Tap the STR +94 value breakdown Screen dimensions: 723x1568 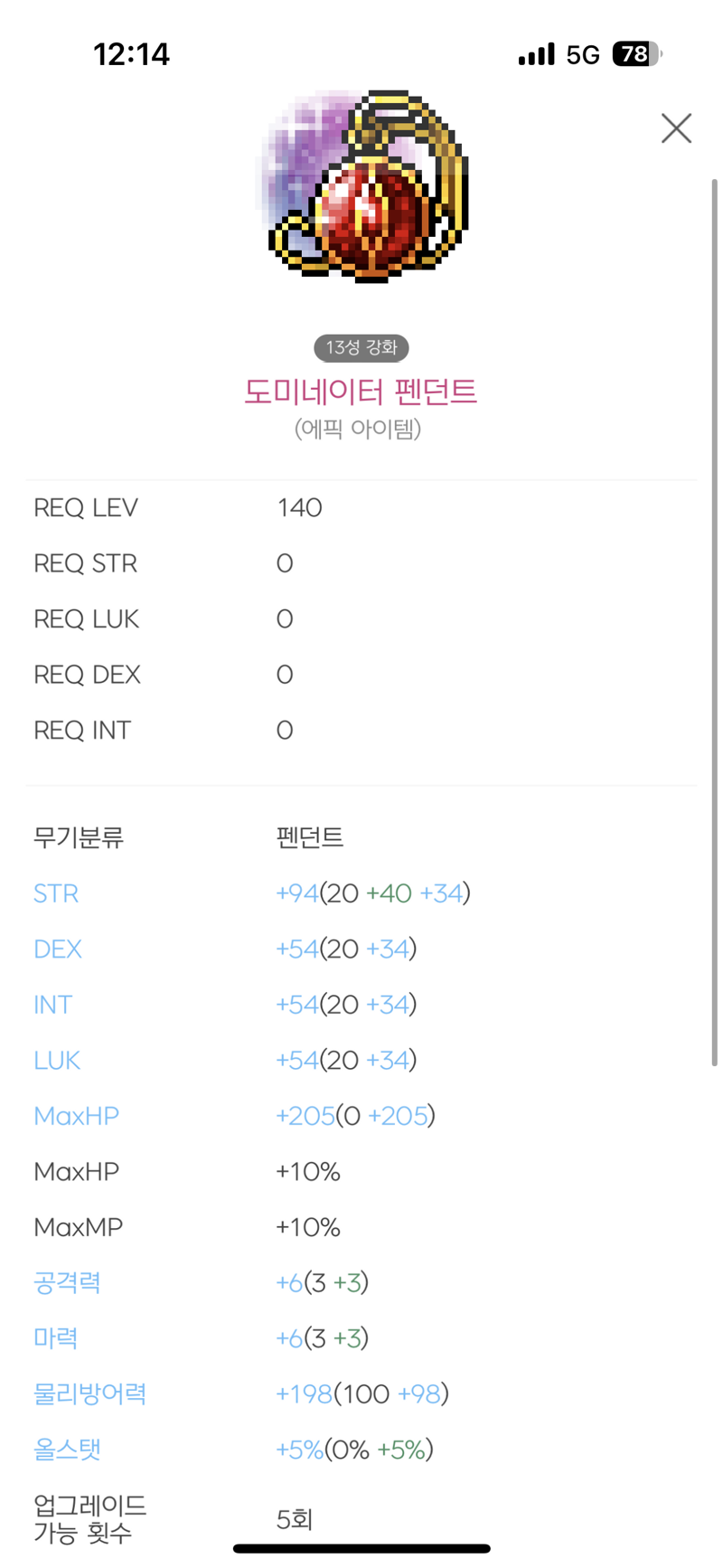(373, 893)
